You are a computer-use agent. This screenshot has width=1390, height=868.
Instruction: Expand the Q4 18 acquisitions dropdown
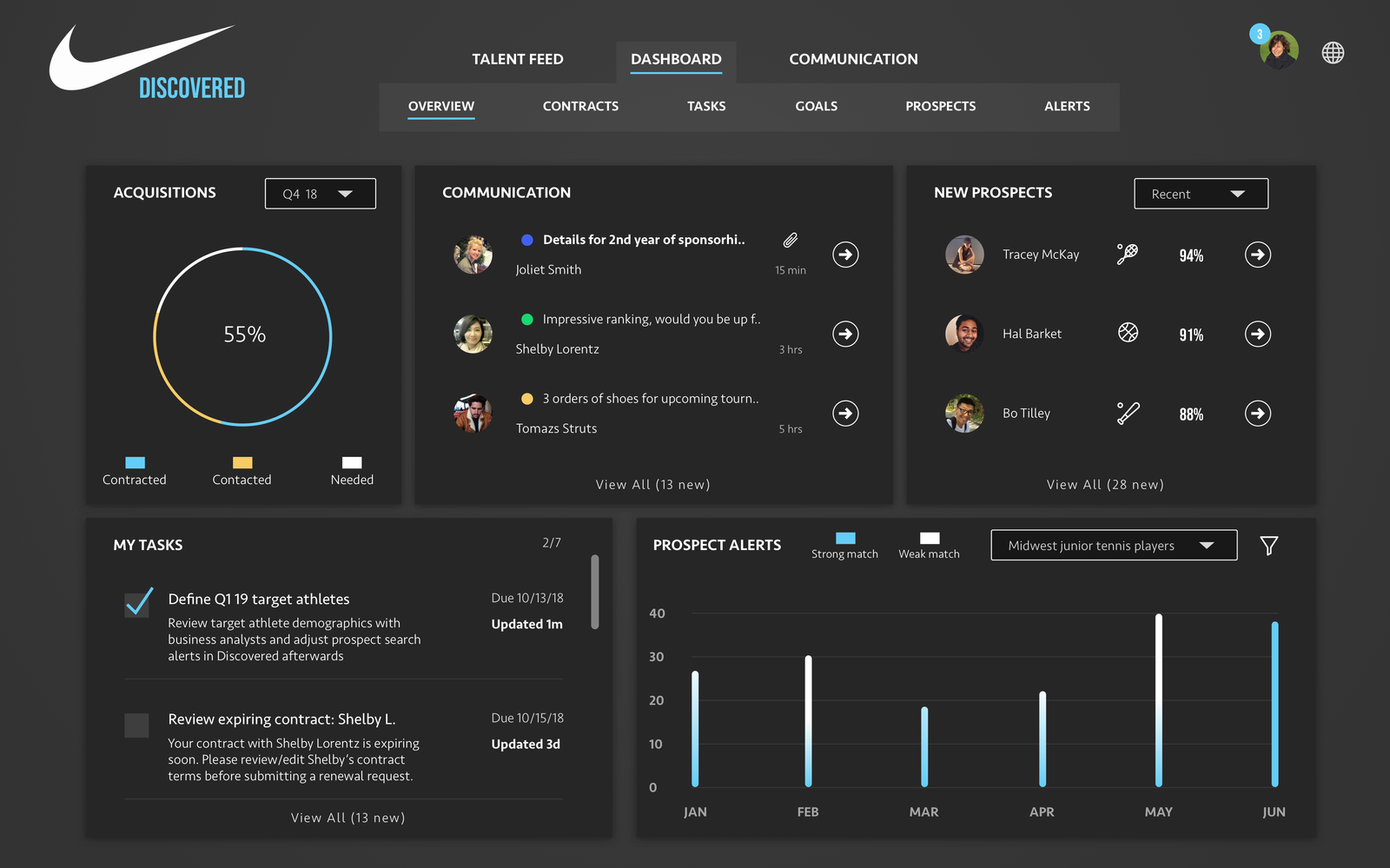pos(320,194)
